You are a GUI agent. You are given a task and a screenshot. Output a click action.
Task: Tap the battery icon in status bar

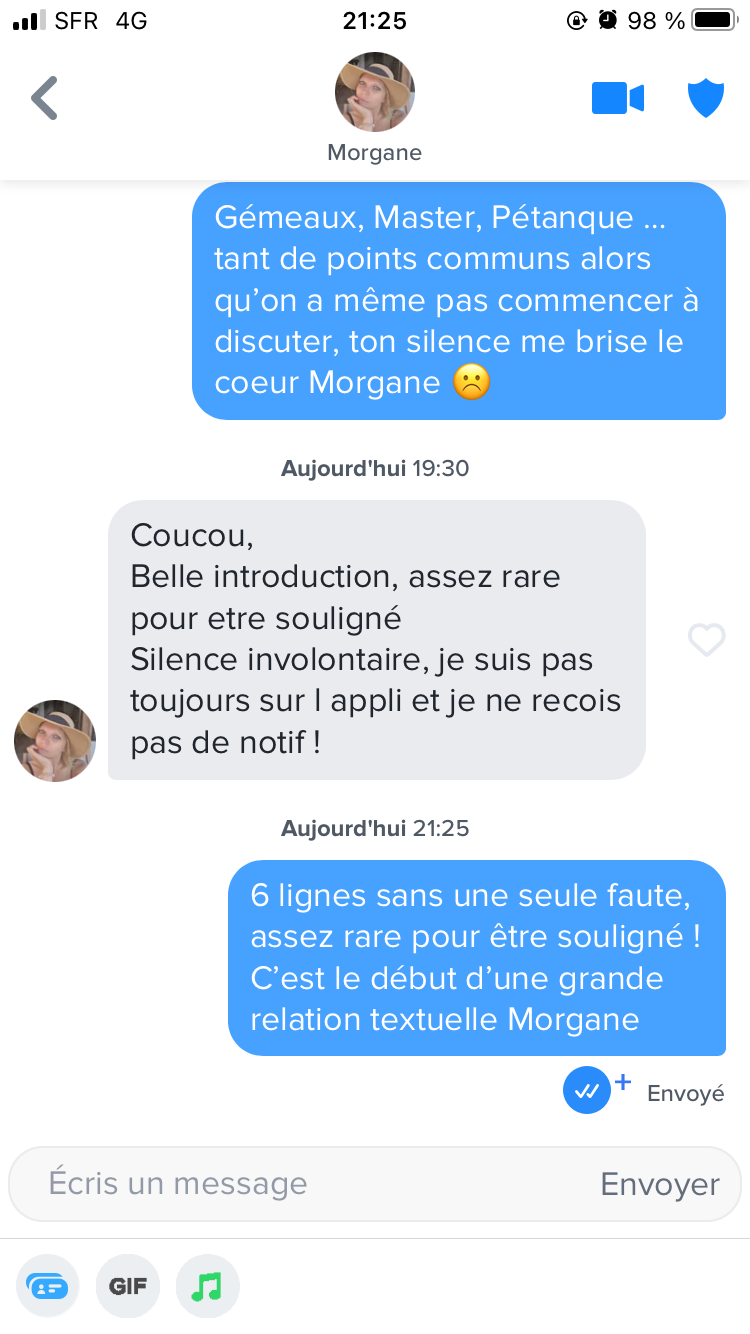[714, 20]
